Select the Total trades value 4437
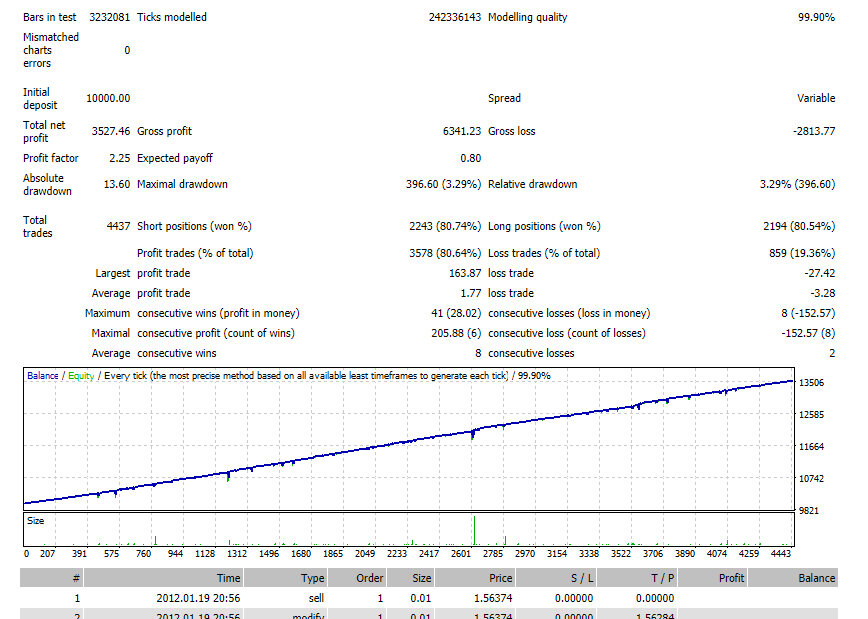Image resolution: width=868 pixels, height=619 pixels. click(x=118, y=226)
